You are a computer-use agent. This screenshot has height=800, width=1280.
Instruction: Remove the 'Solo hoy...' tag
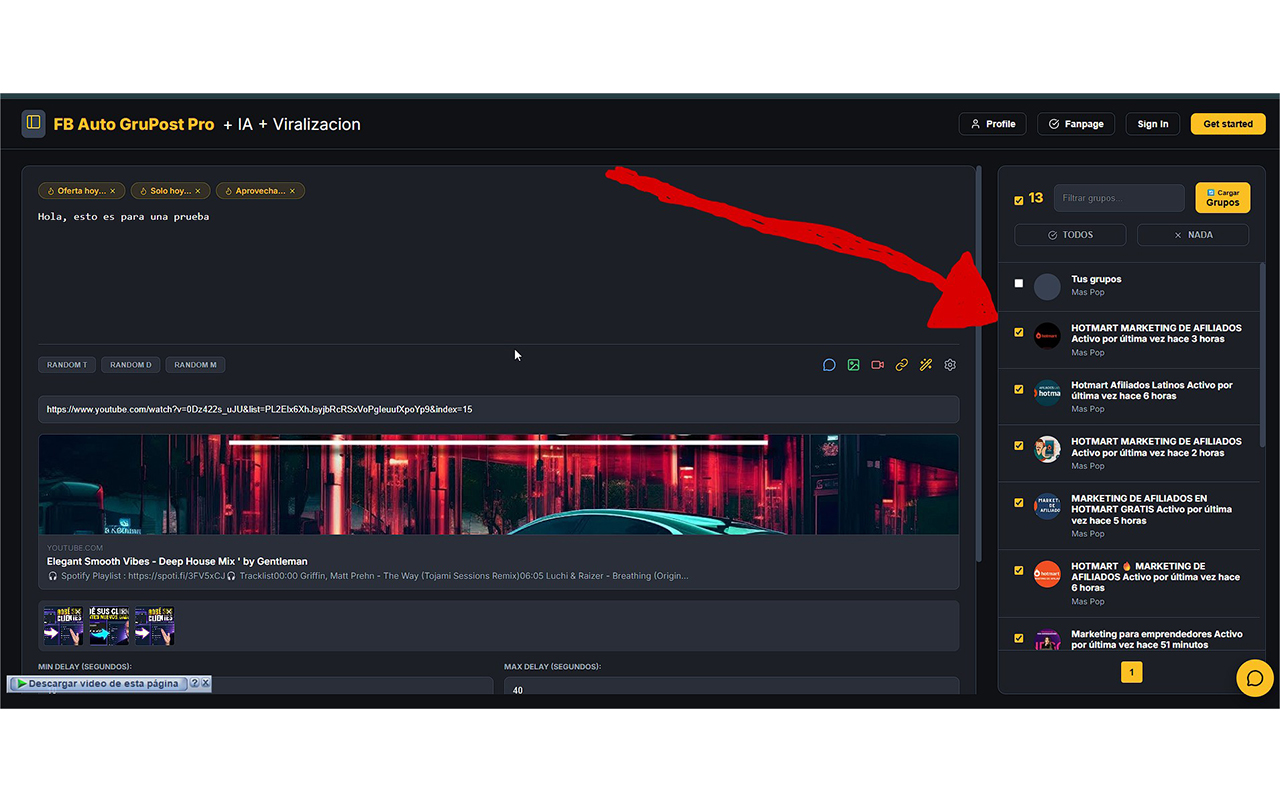point(198,191)
